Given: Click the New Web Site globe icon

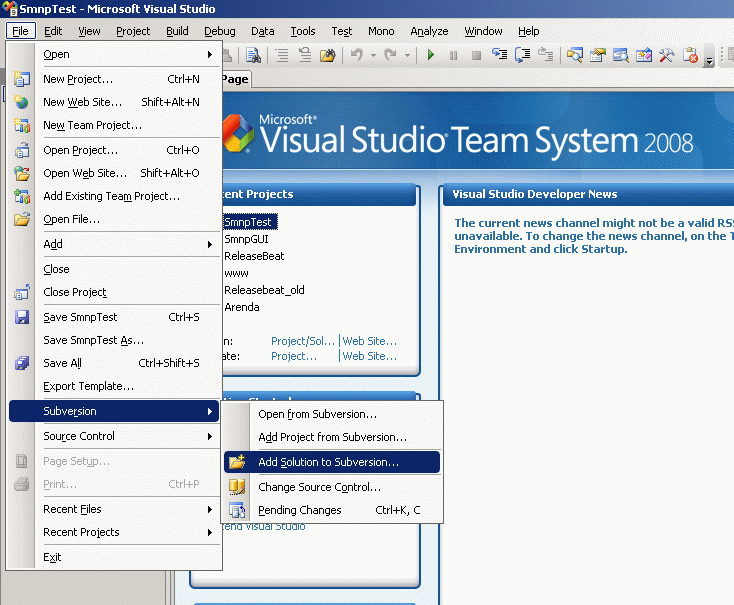Looking at the screenshot, I should click(22, 102).
